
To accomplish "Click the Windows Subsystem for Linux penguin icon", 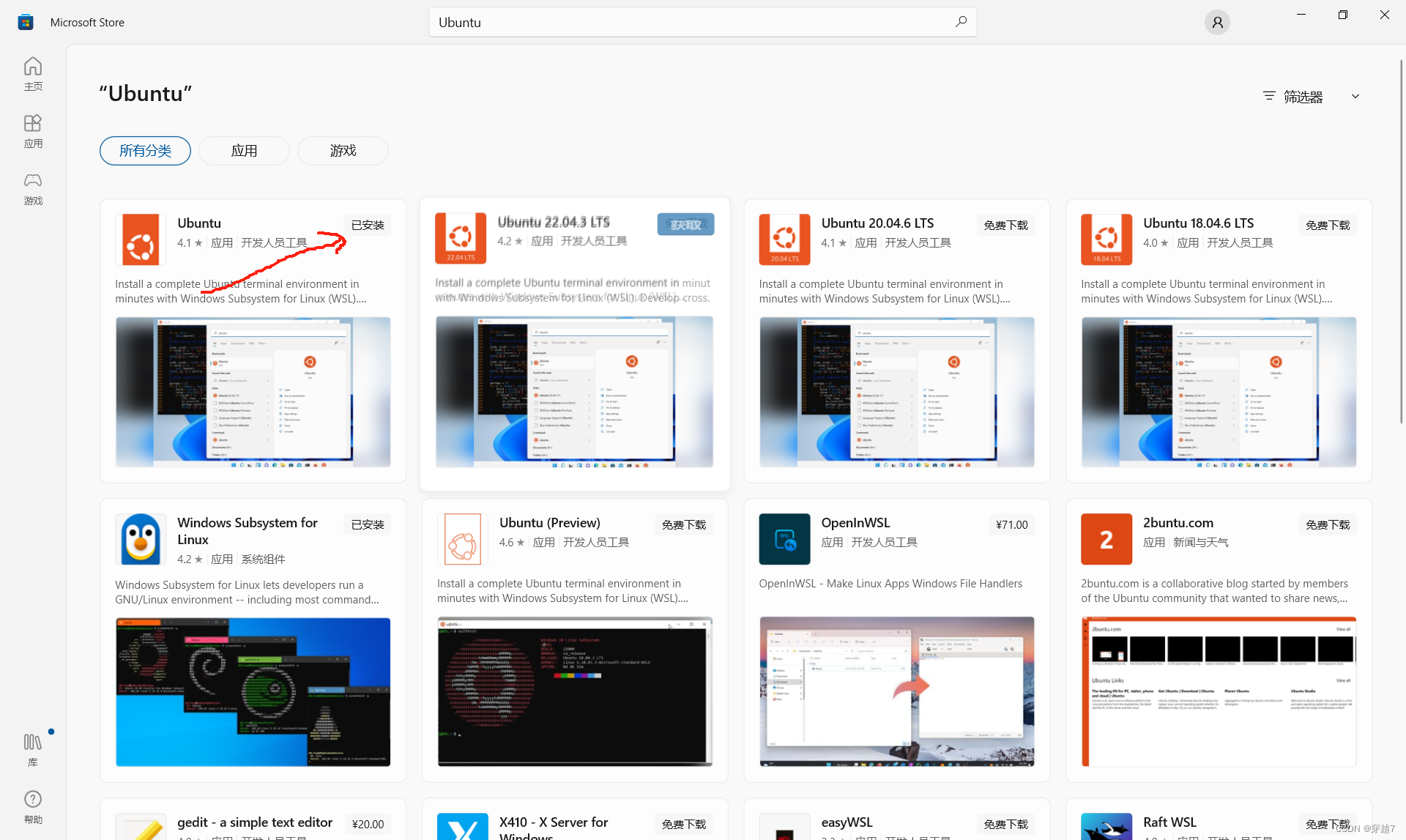I will (x=141, y=539).
